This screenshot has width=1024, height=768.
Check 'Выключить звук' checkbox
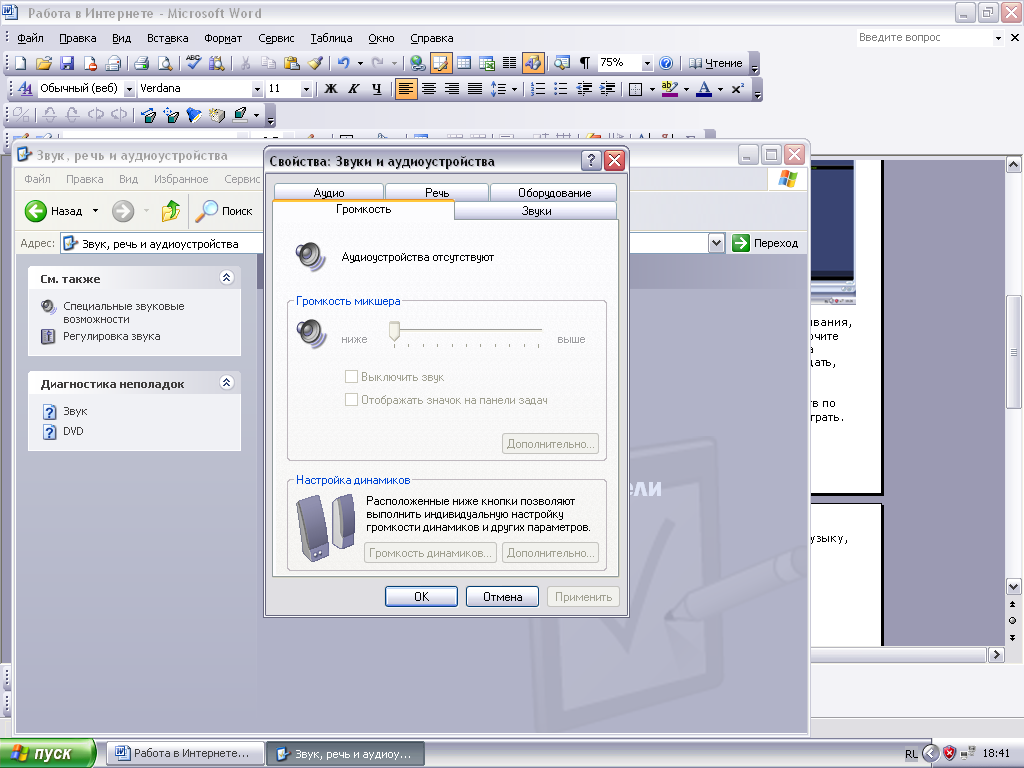coord(351,377)
